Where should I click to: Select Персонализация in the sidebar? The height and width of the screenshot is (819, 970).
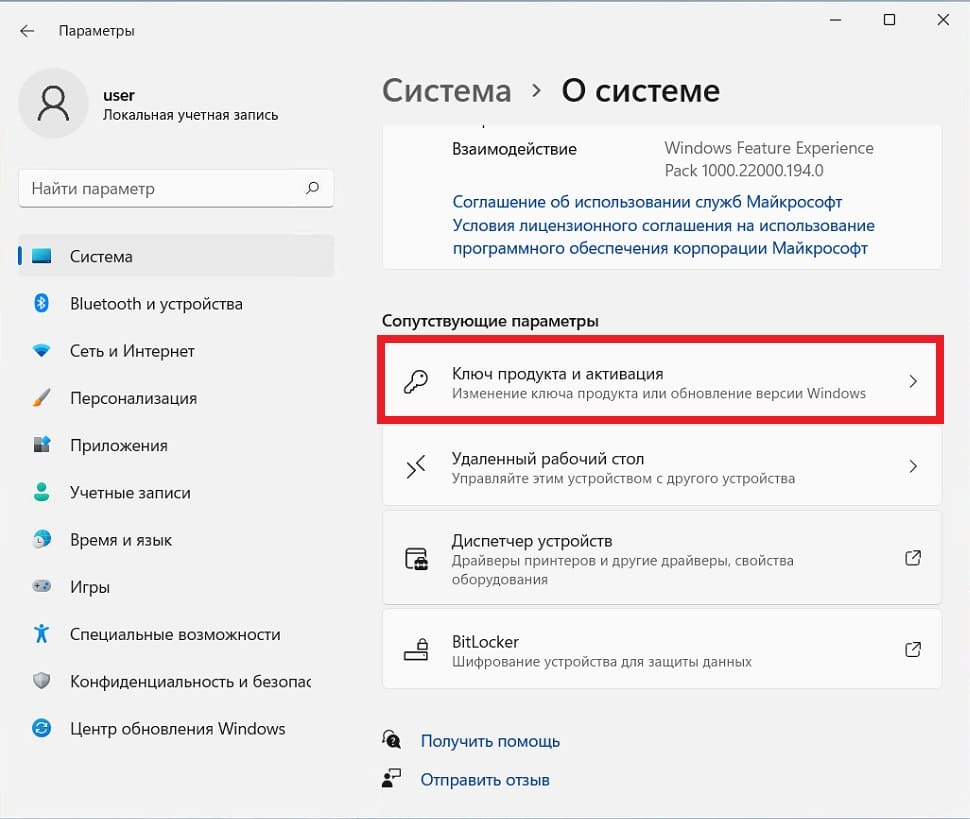point(176,398)
